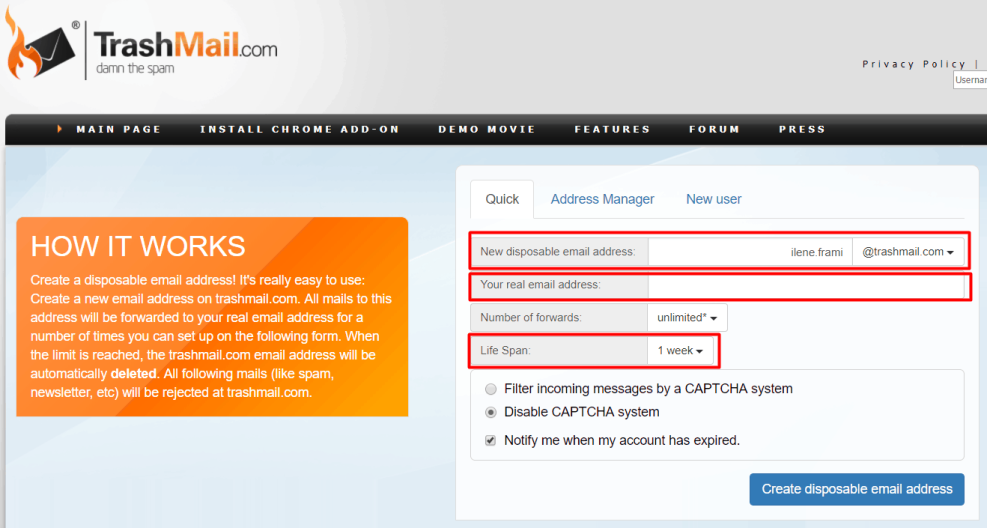The width and height of the screenshot is (987, 528).
Task: Select Disable CAPTCHA system radio button
Action: click(490, 412)
